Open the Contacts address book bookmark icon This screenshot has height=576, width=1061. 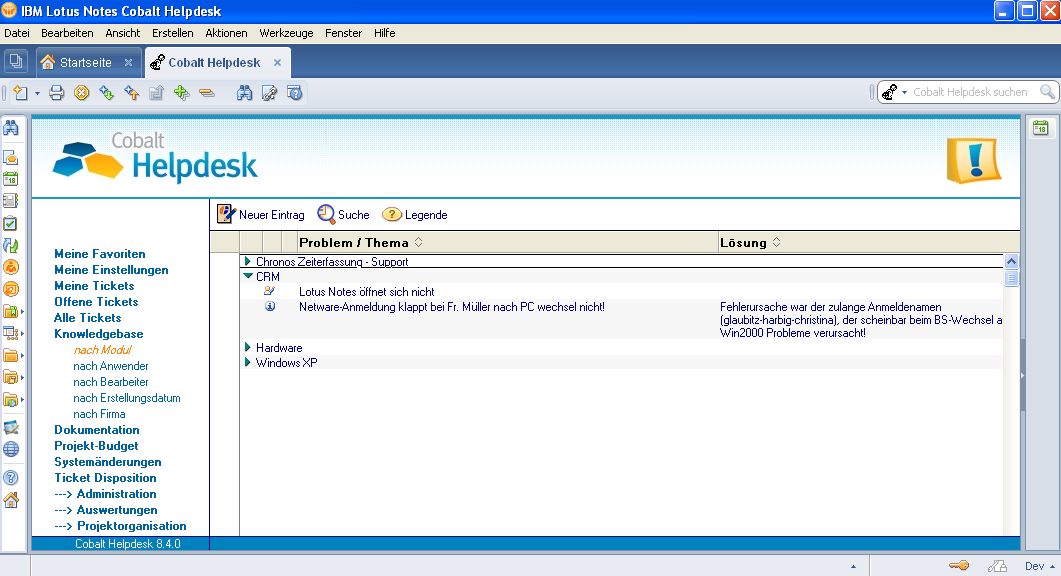[11, 200]
